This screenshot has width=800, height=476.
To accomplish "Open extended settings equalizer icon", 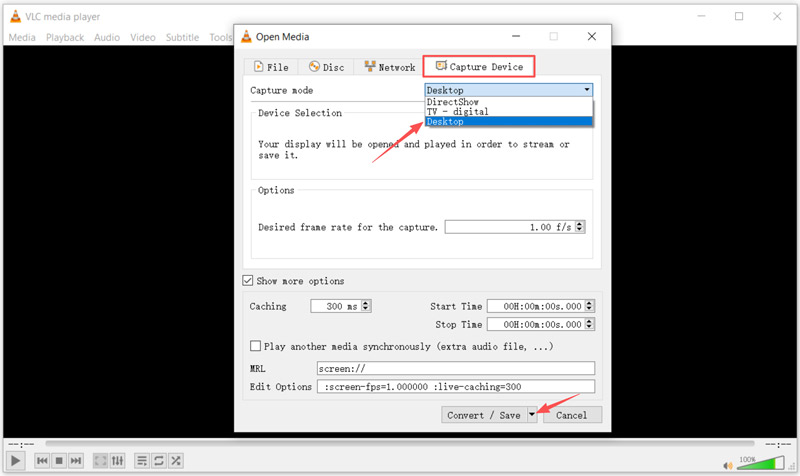I will pyautogui.click(x=118, y=461).
